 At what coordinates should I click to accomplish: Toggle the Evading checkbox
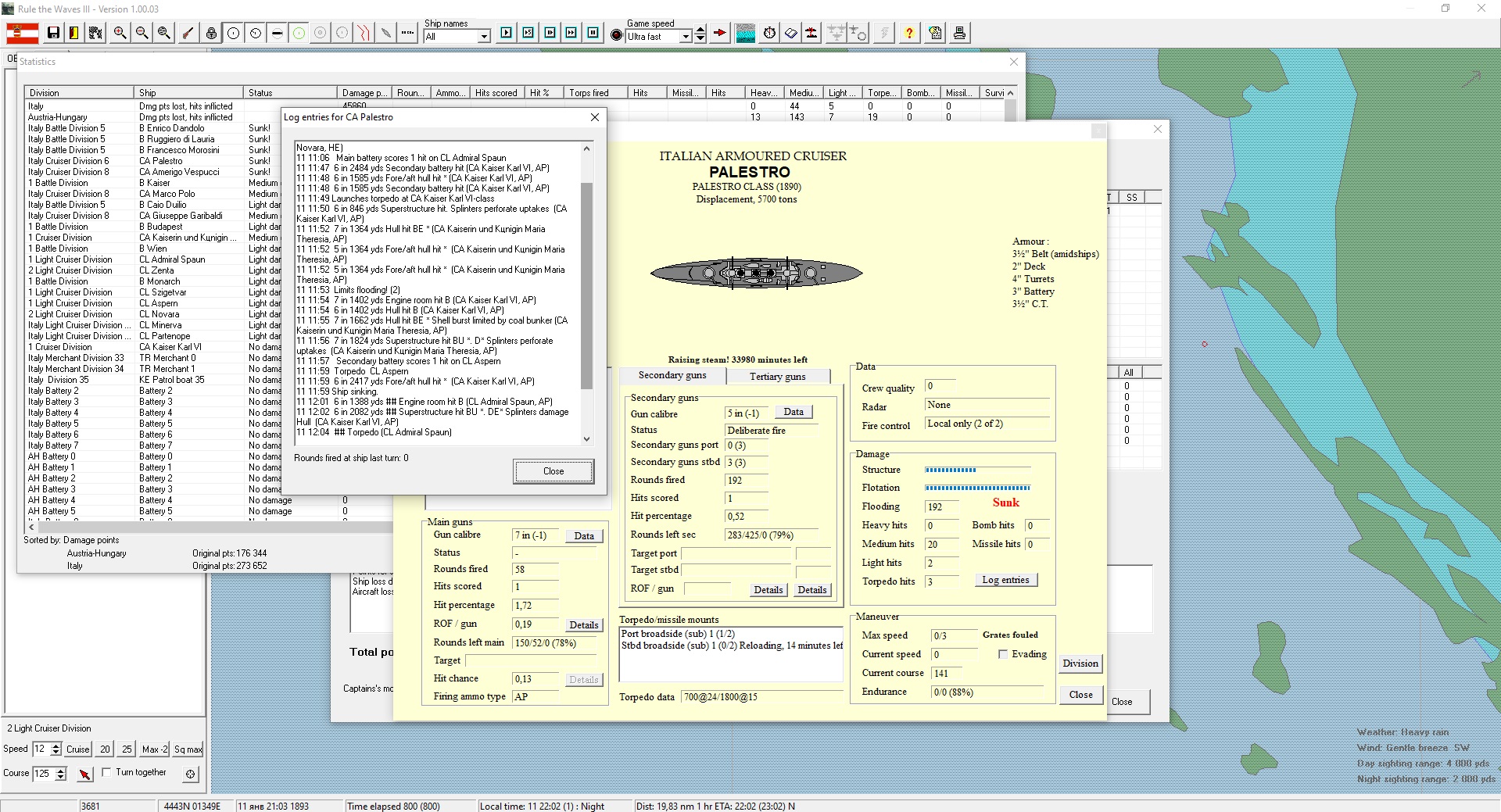[x=1003, y=654]
